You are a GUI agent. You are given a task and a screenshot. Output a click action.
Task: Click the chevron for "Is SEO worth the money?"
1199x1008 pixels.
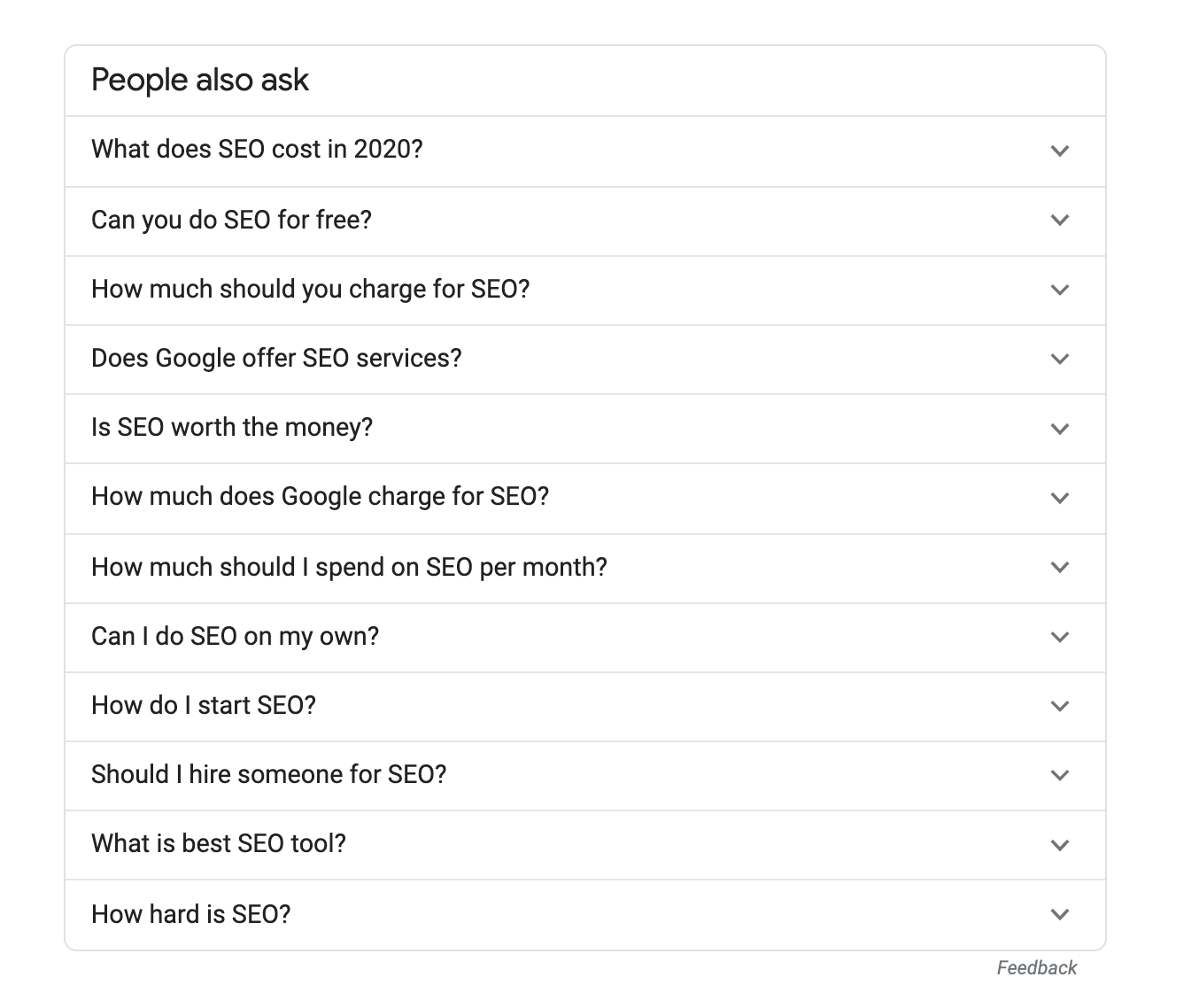point(1059,429)
